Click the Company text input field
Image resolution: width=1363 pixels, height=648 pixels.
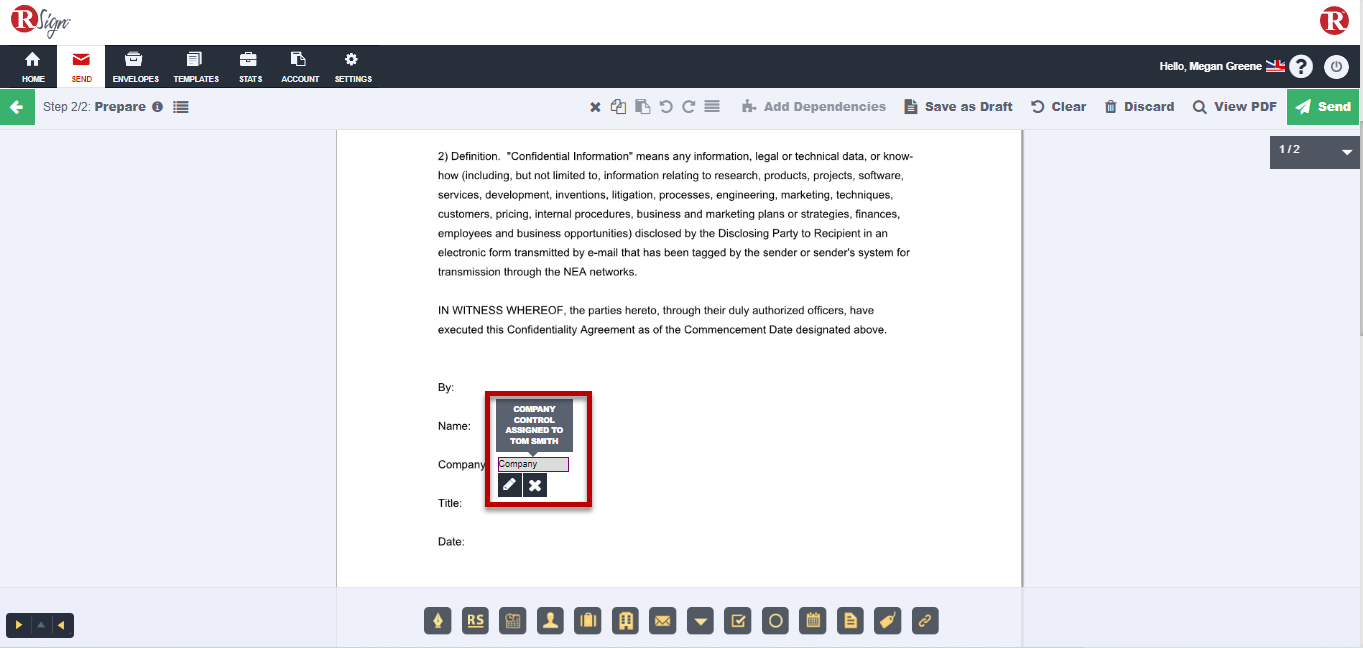point(533,464)
